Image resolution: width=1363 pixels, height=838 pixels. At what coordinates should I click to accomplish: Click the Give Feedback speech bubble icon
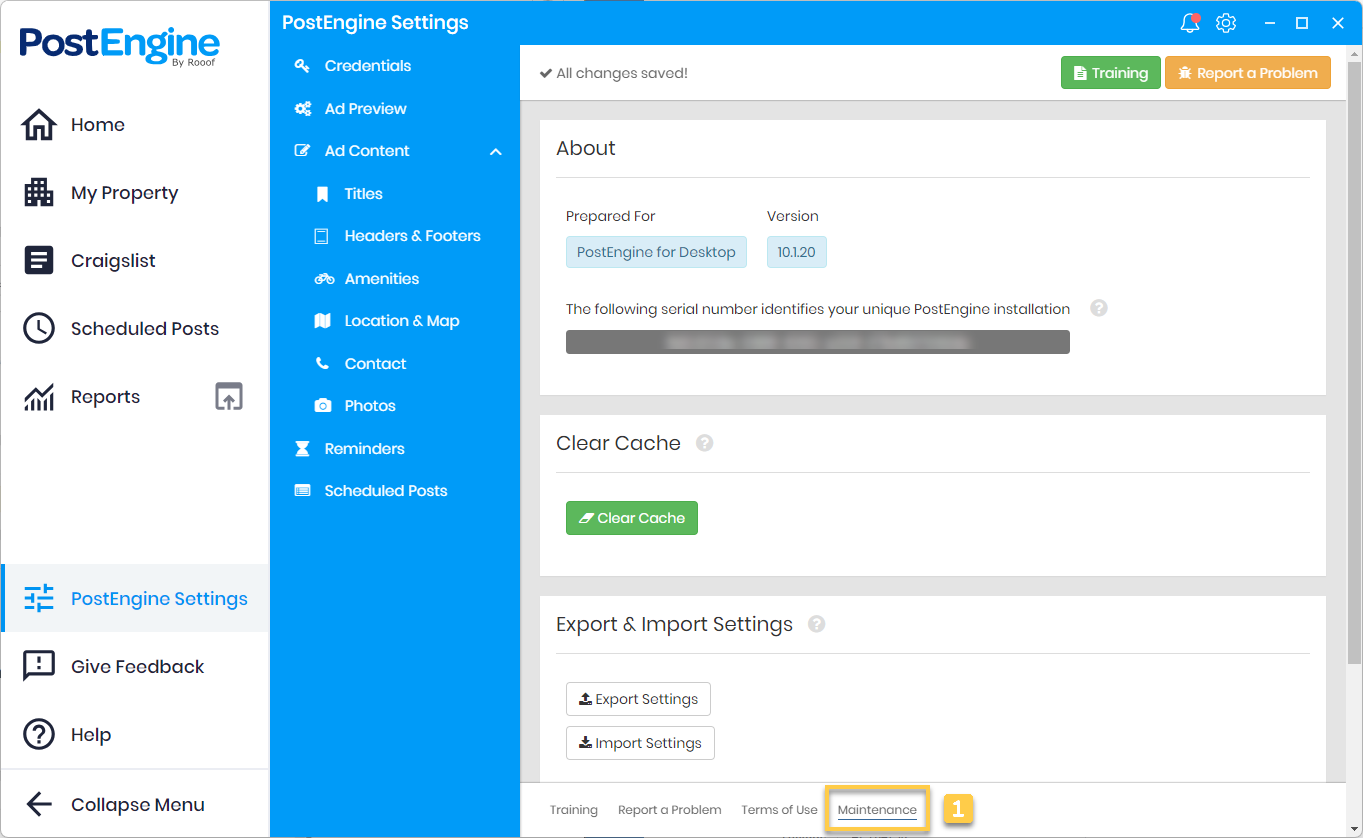(39, 666)
